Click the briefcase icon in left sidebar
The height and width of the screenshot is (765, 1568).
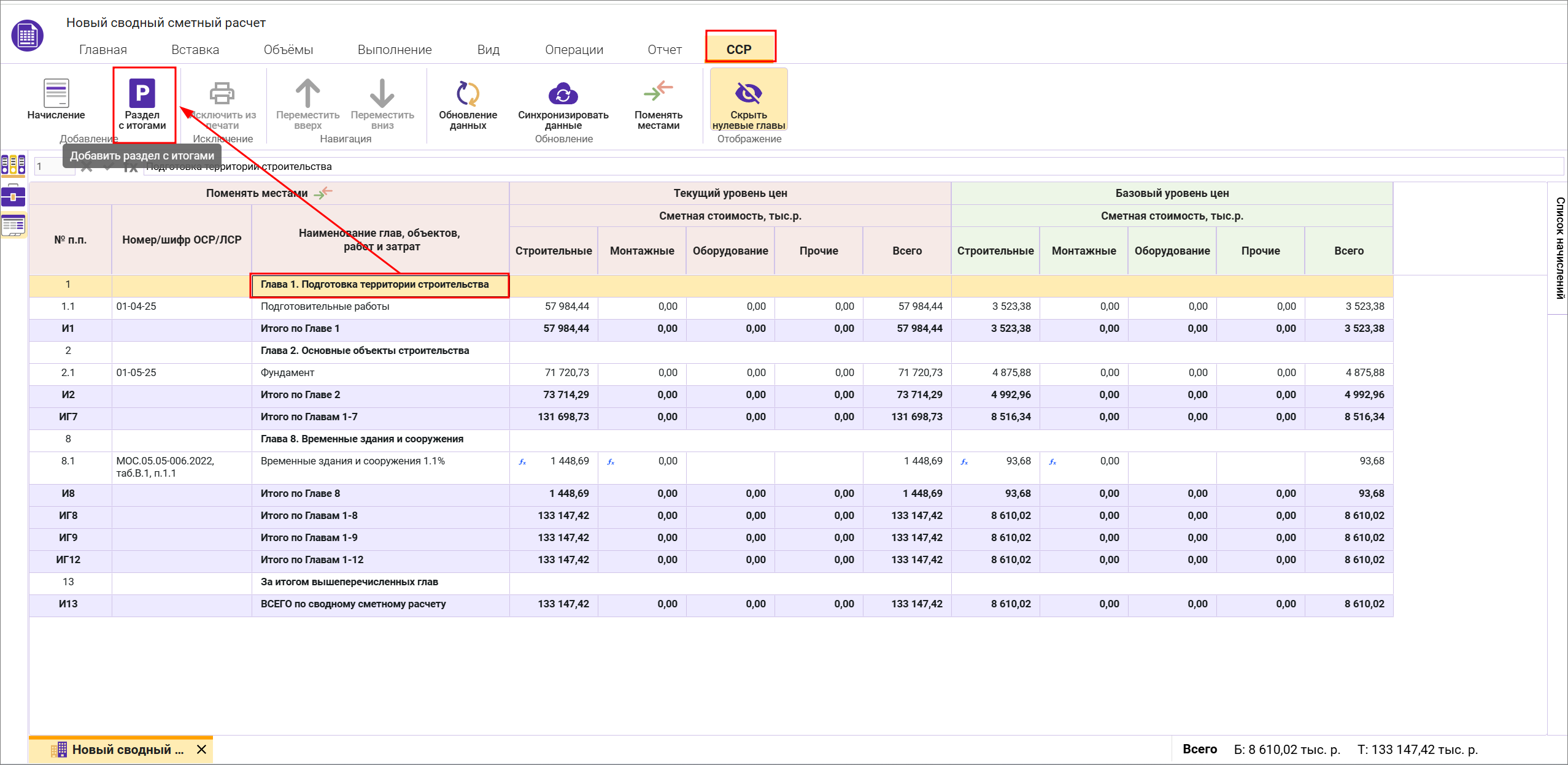click(13, 196)
